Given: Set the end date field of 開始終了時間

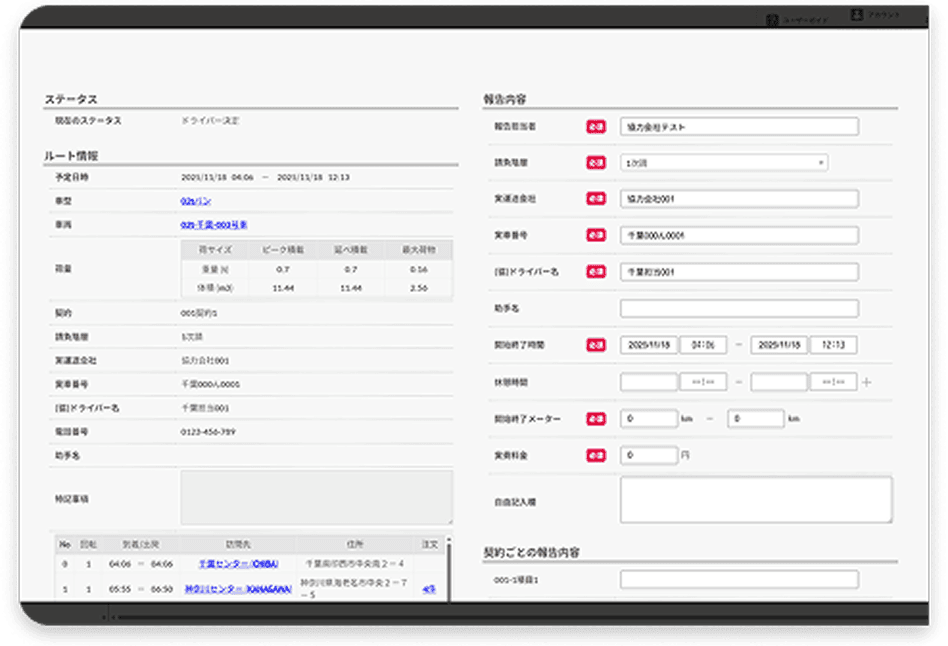Looking at the screenshot, I should 779,345.
